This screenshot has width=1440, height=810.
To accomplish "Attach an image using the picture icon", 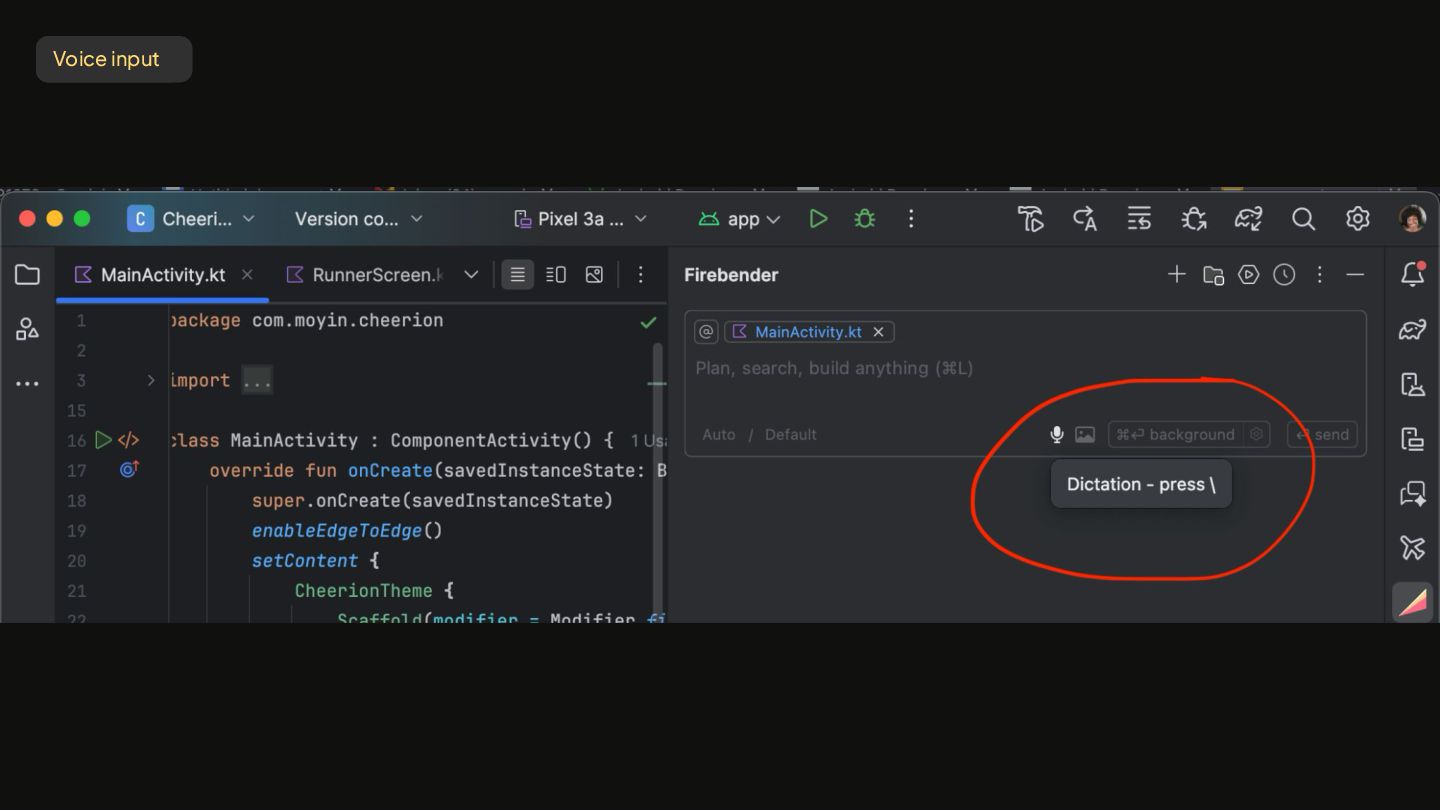I will click(1085, 434).
